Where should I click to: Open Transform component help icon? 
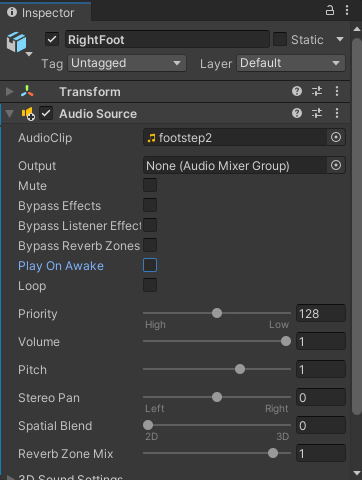click(297, 91)
